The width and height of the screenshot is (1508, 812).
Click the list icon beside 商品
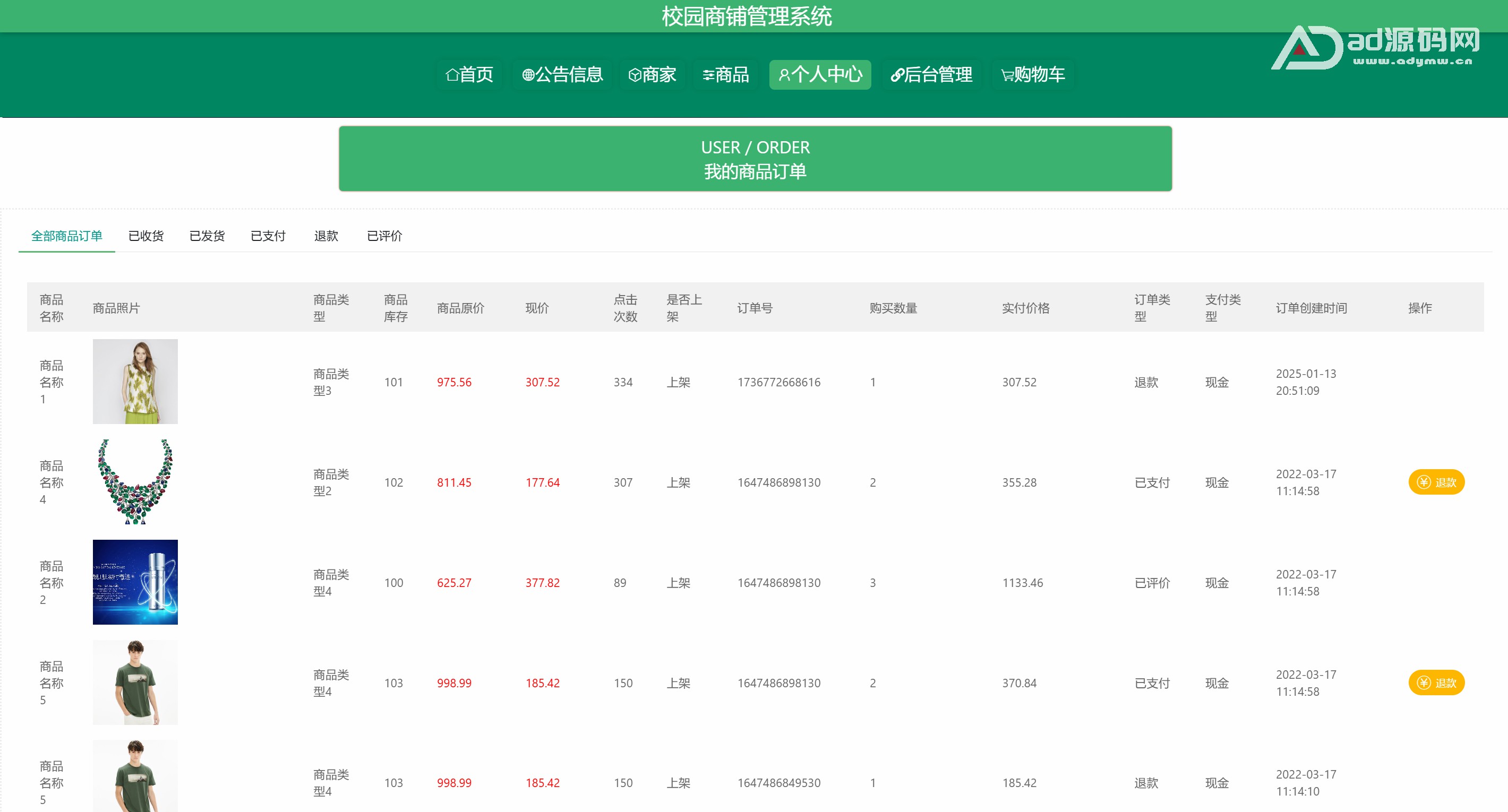708,75
